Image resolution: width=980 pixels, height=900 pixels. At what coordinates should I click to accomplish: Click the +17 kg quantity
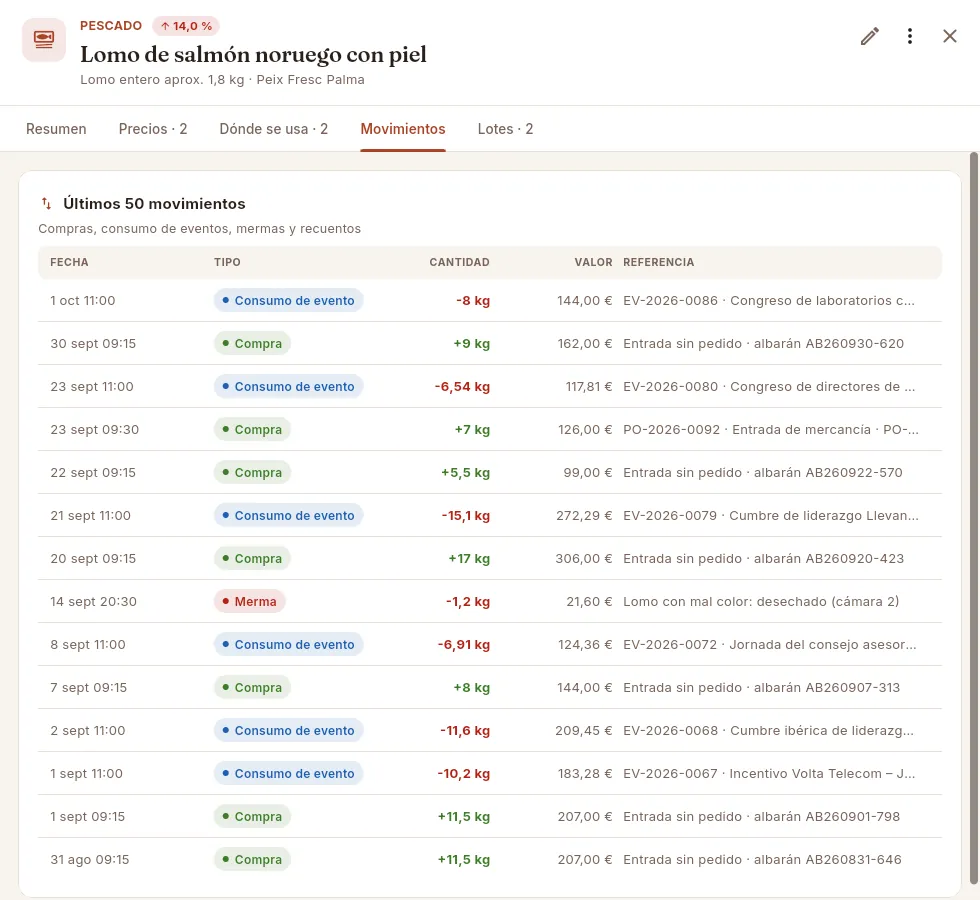click(469, 559)
